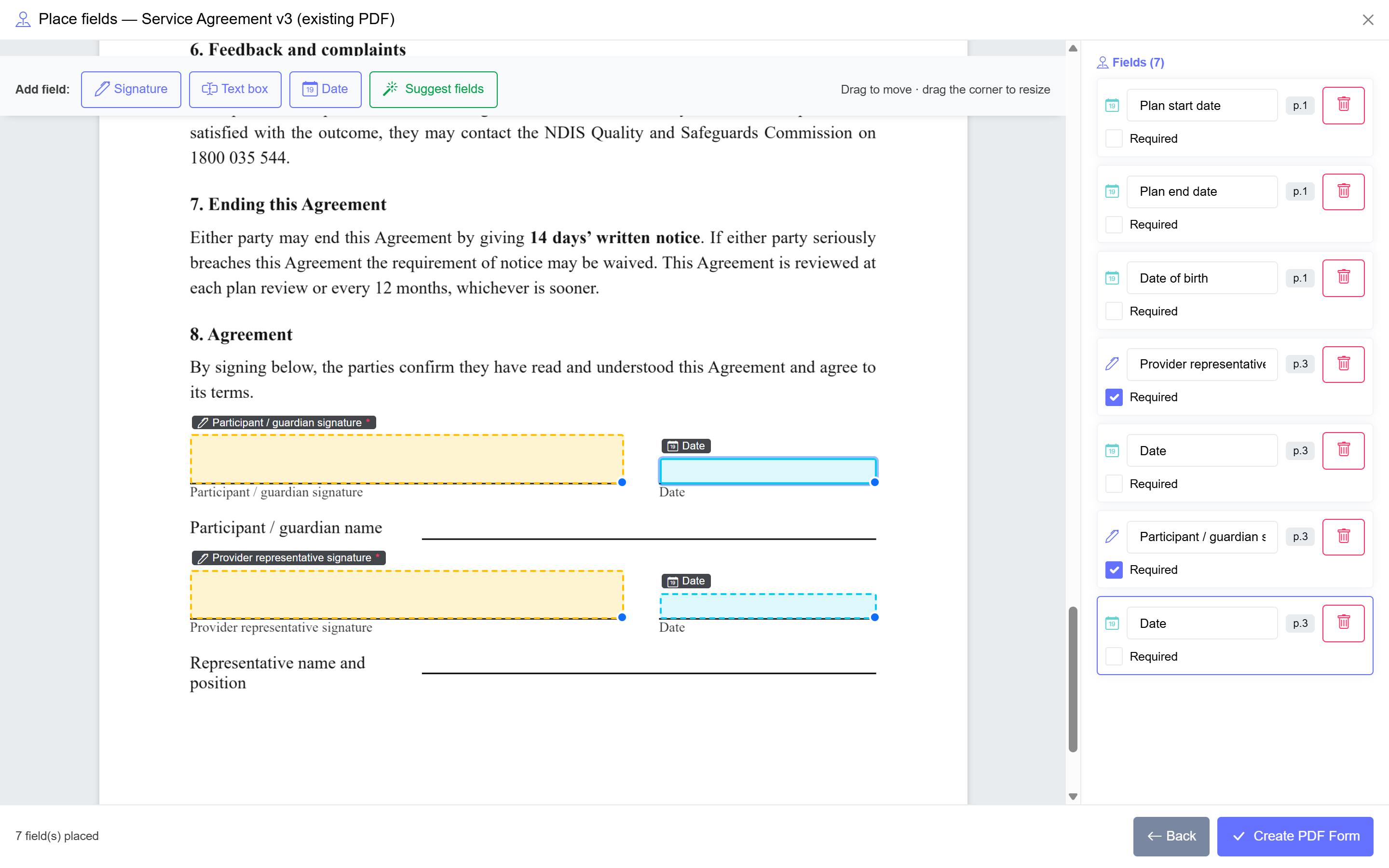Viewport: 1389px width, 868px height.
Task: Click the Fields (7) header
Action: click(1130, 62)
